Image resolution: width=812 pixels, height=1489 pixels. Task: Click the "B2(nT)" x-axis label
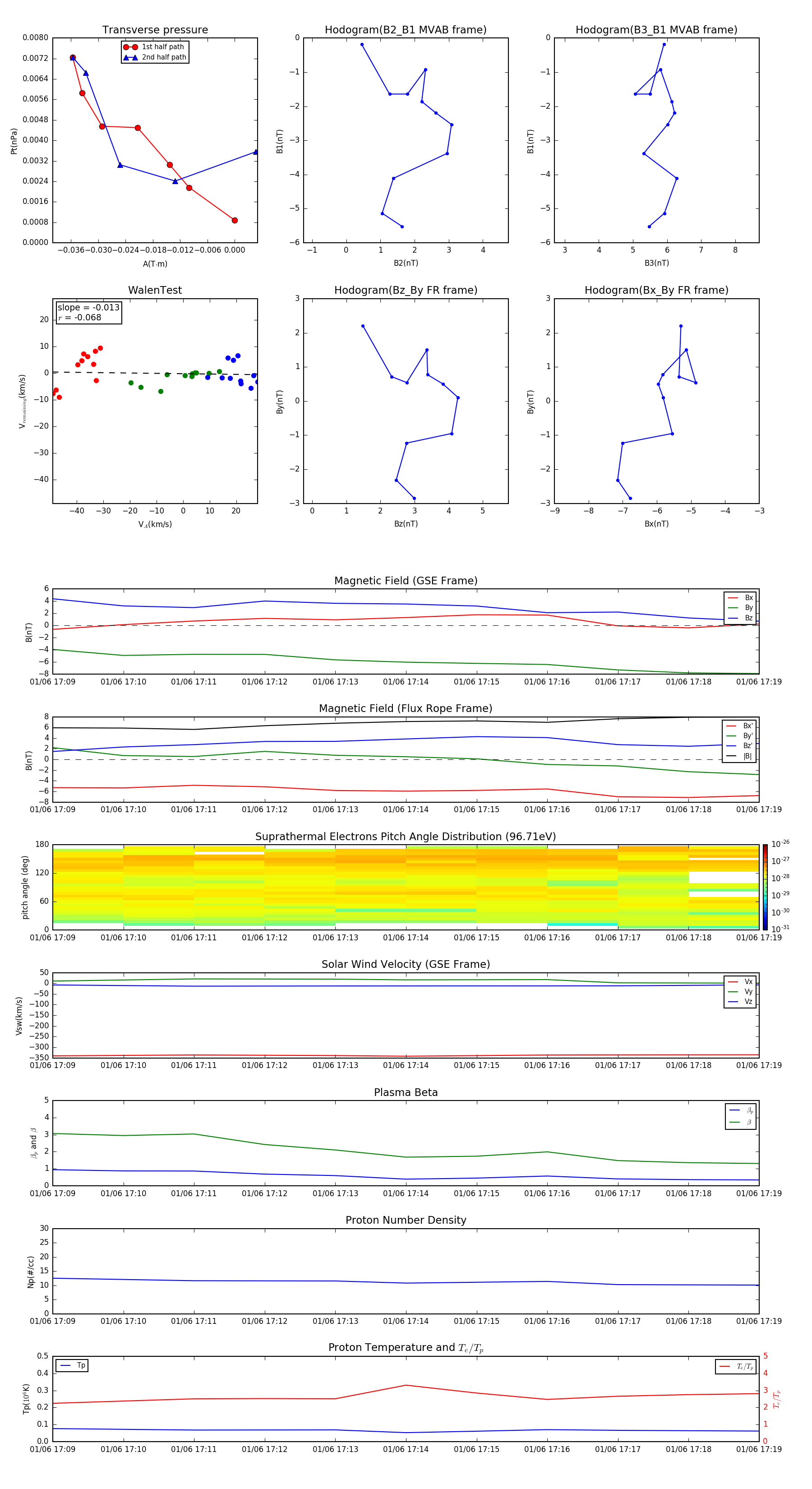click(x=406, y=263)
